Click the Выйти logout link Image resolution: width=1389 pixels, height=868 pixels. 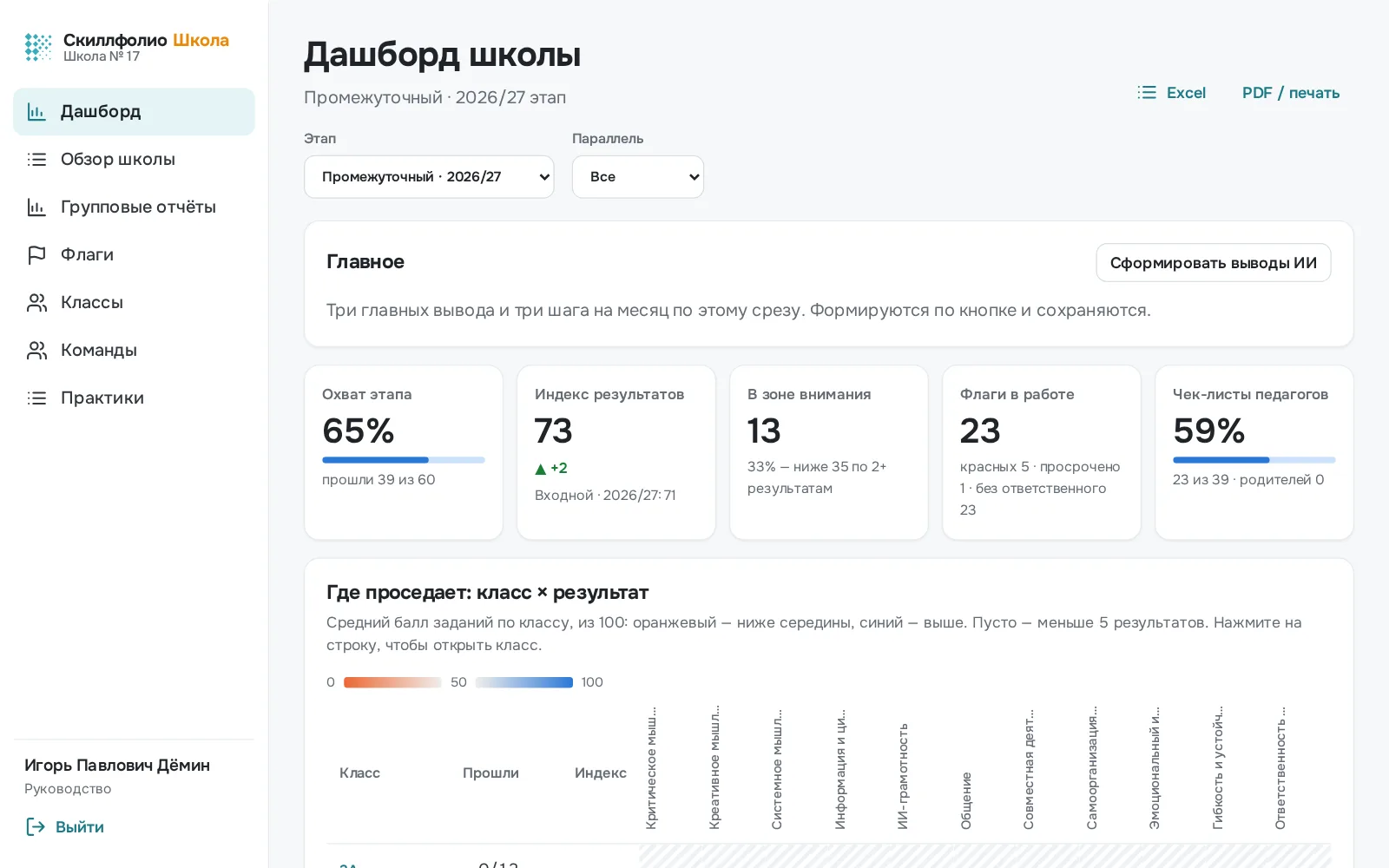65,826
